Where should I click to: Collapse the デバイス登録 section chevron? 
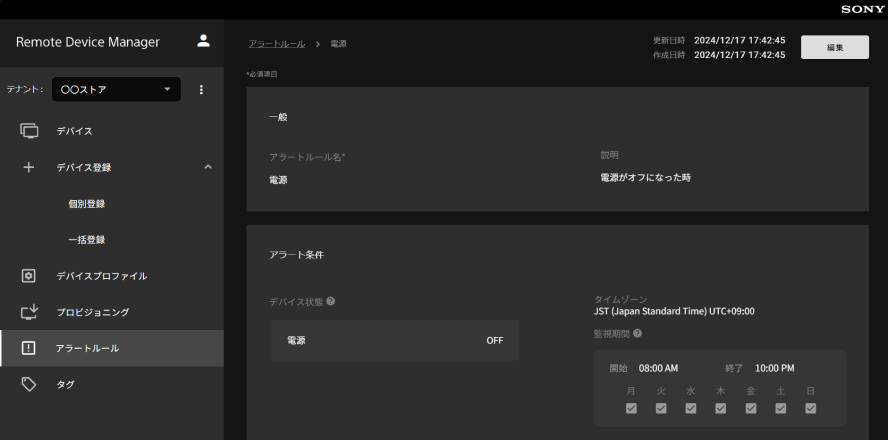(207, 167)
